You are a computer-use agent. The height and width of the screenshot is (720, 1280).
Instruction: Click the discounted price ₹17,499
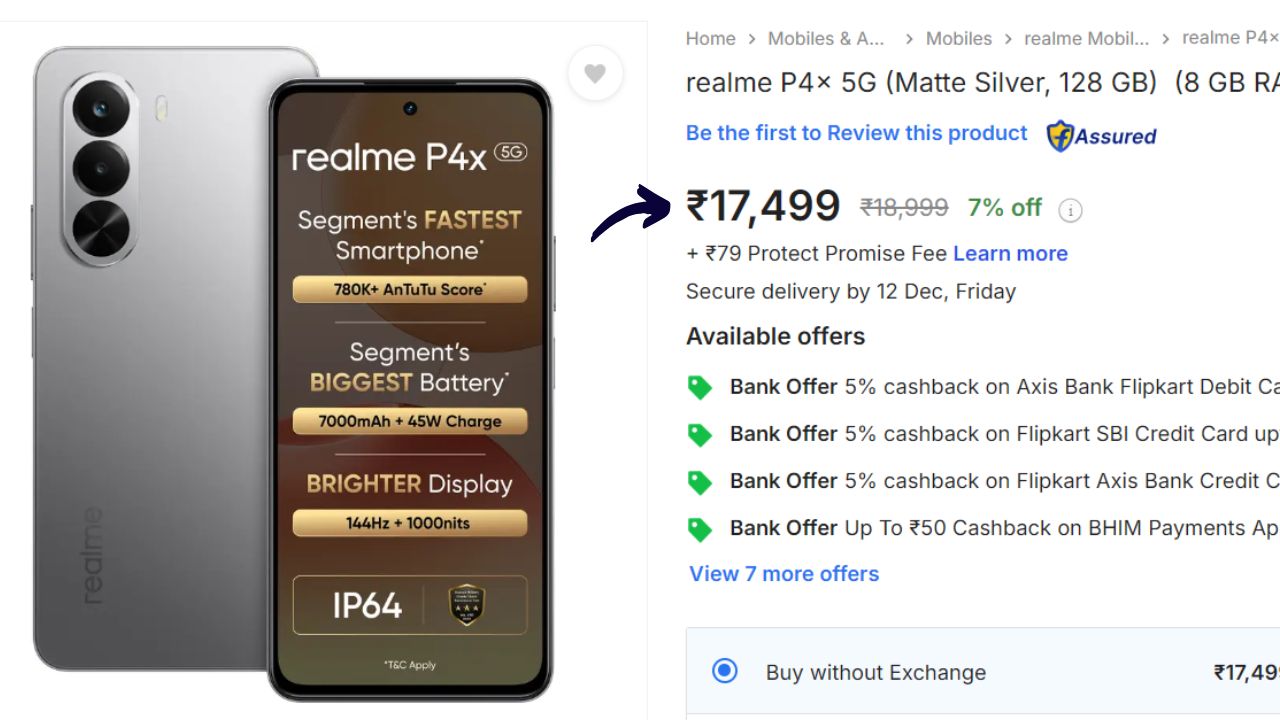click(x=762, y=205)
